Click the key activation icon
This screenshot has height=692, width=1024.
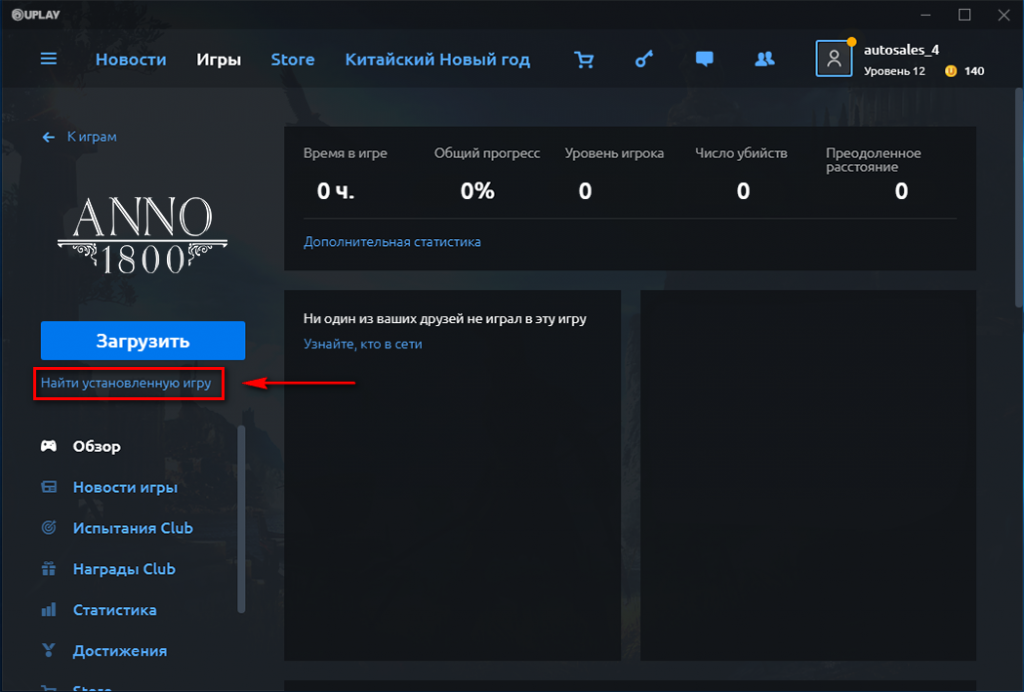[644, 59]
